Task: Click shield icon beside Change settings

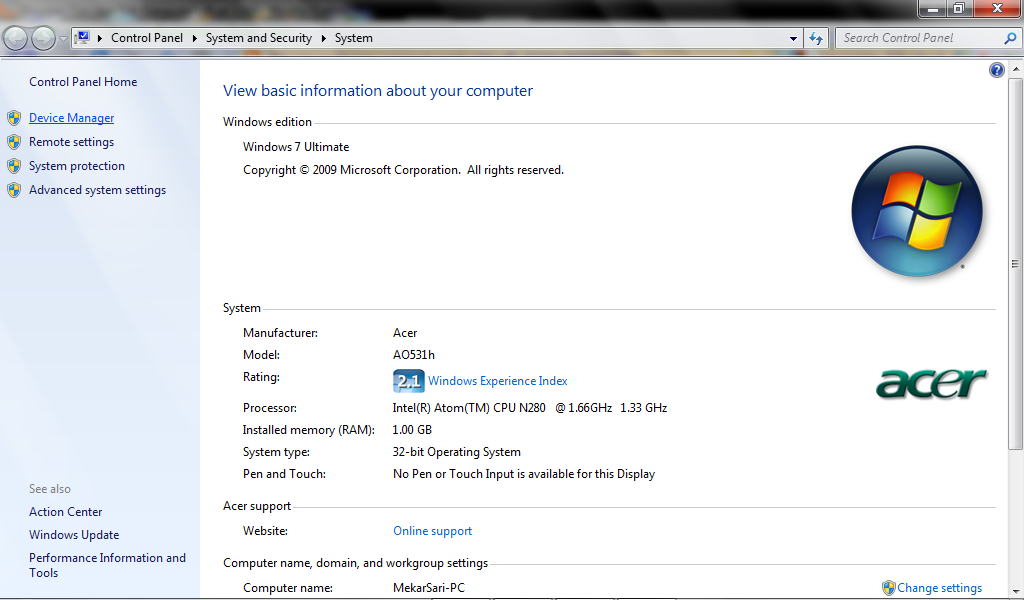Action: click(x=889, y=588)
